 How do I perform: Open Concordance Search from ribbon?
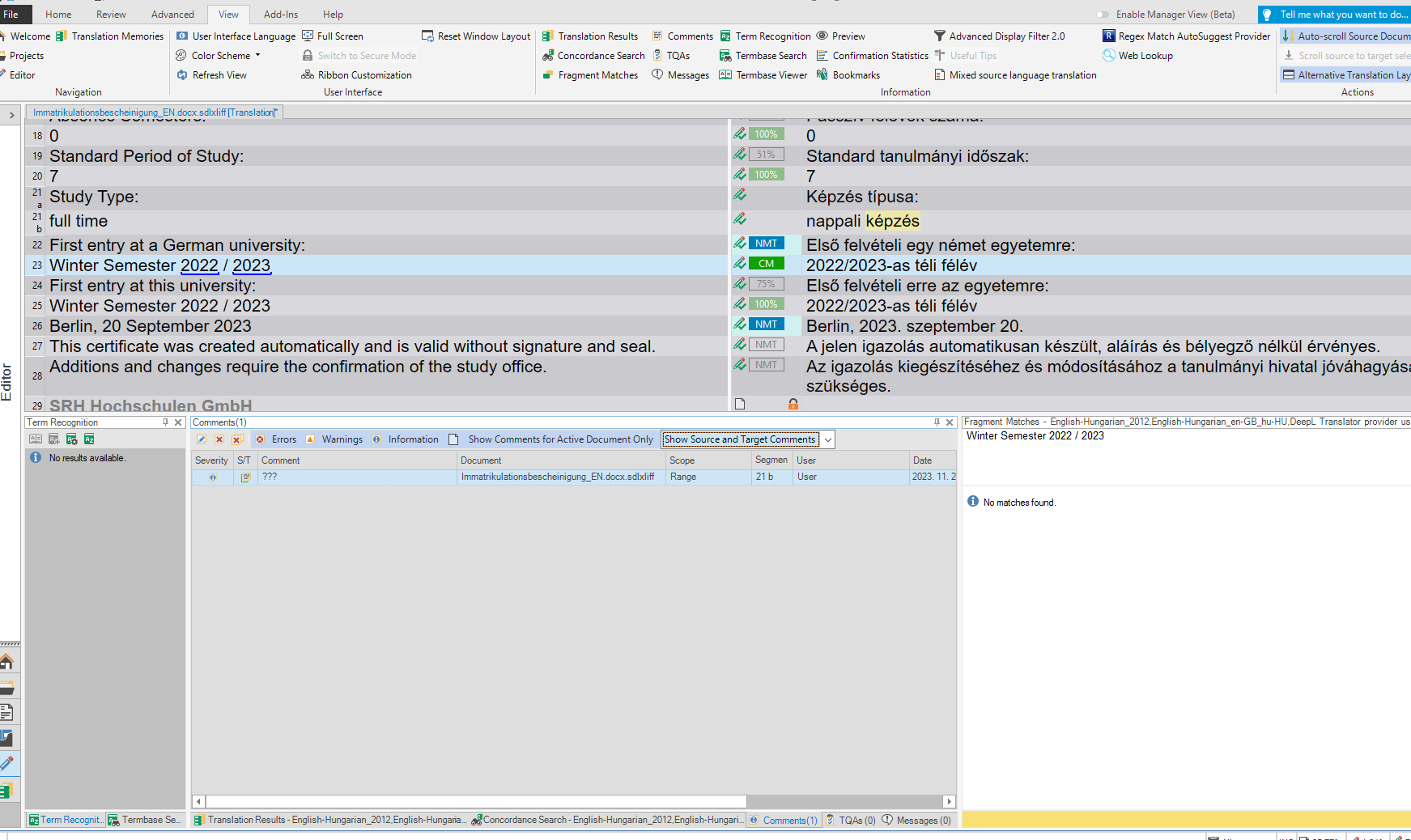[593, 56]
